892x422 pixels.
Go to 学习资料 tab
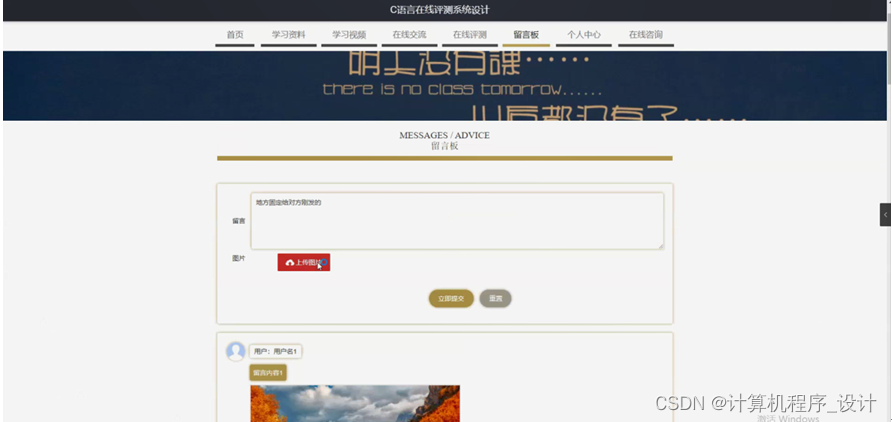(x=288, y=35)
